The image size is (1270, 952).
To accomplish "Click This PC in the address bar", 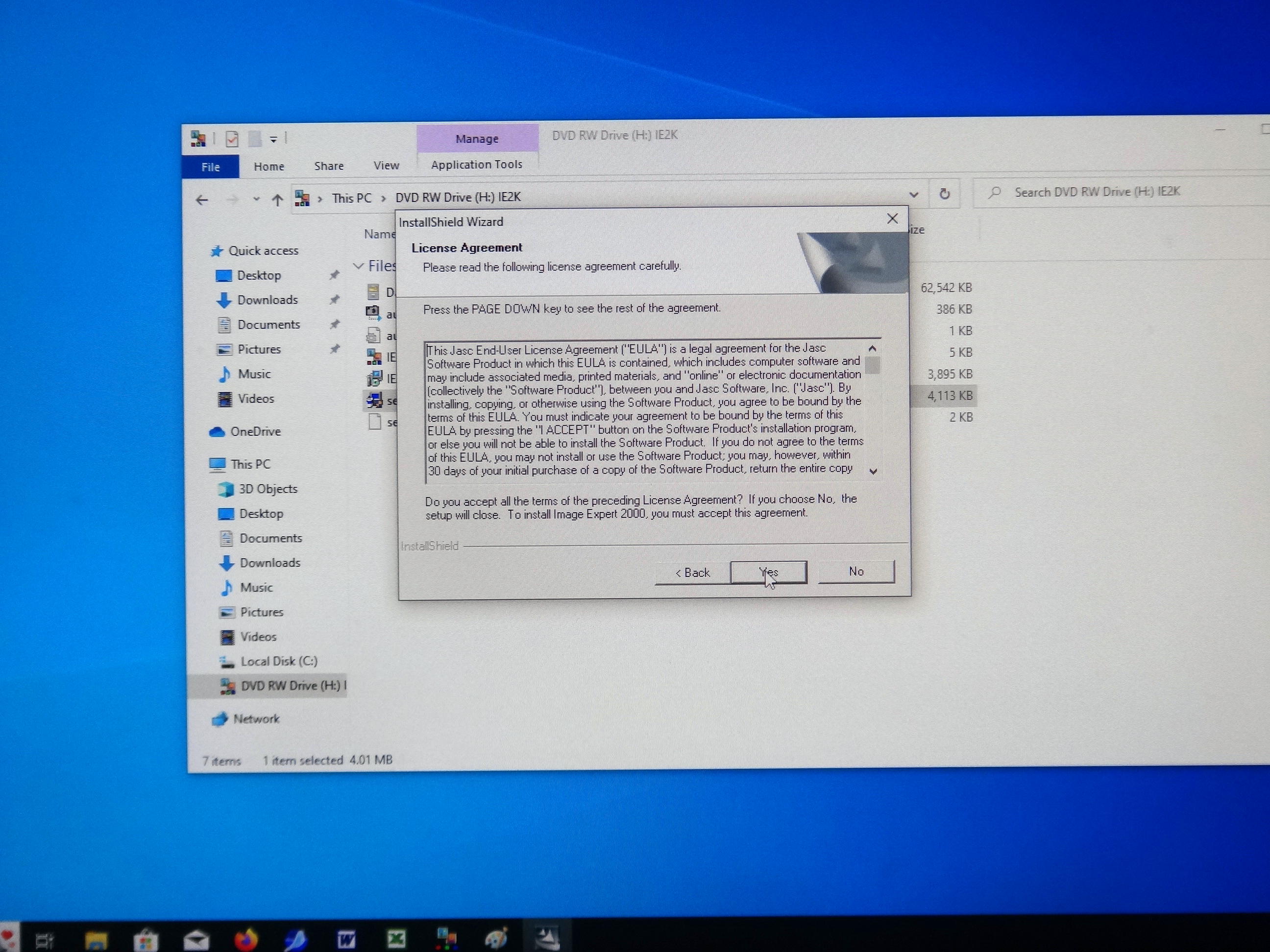I will point(351,198).
